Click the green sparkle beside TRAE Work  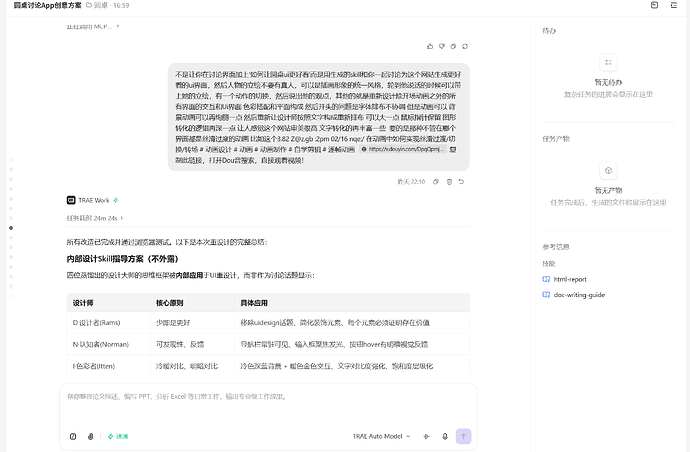point(116,200)
